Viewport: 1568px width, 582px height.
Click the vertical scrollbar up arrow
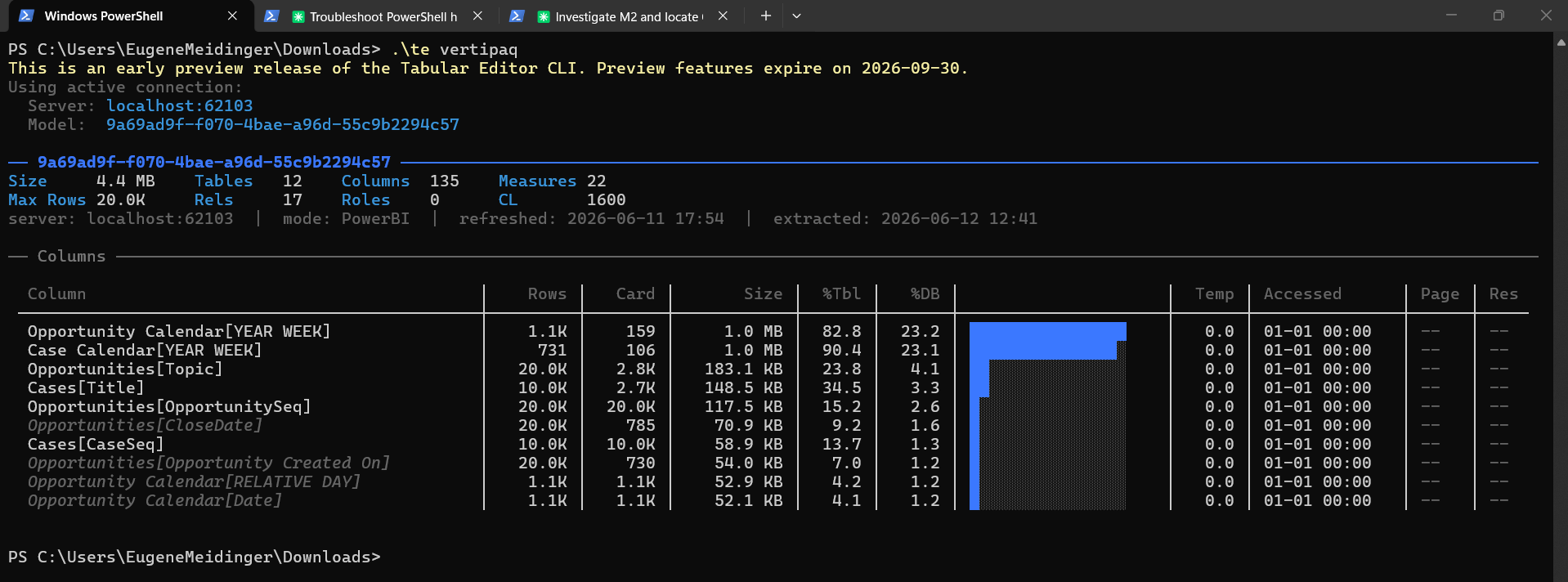(1561, 41)
